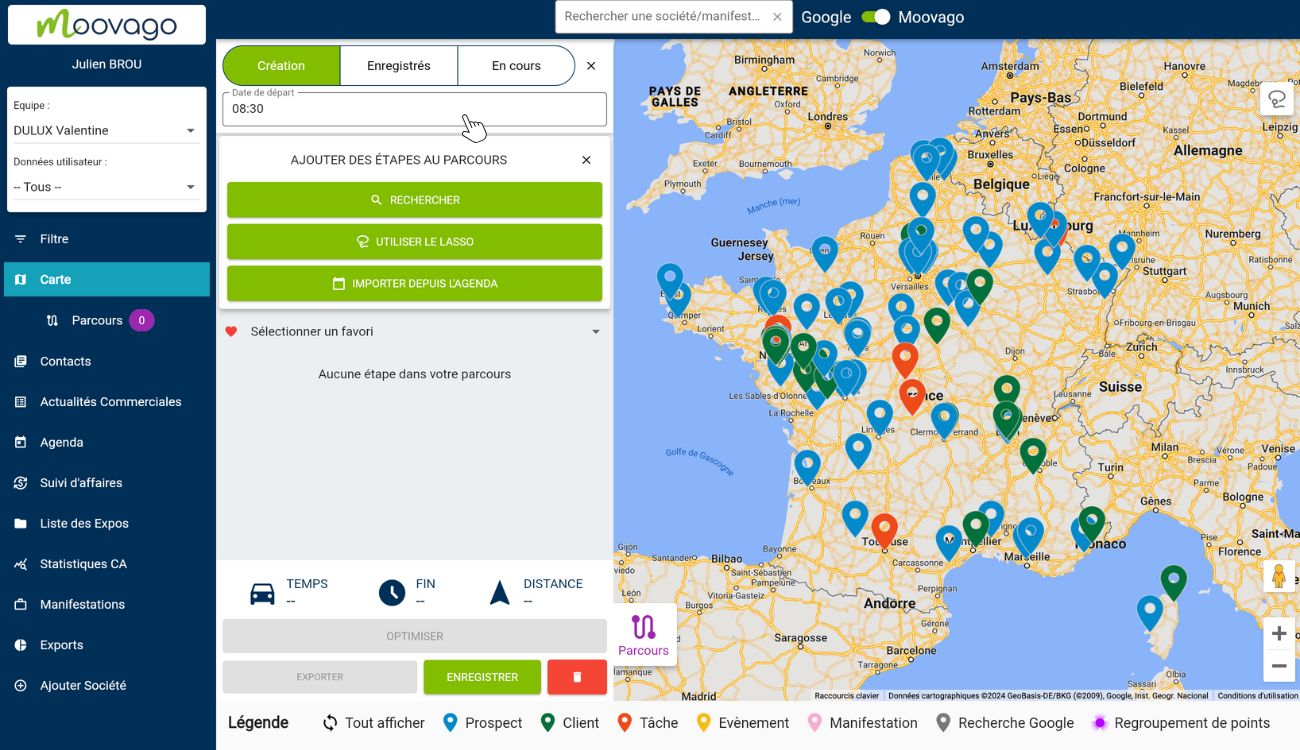Toggle Client filter in legend
The width and height of the screenshot is (1300, 750).
569,723
